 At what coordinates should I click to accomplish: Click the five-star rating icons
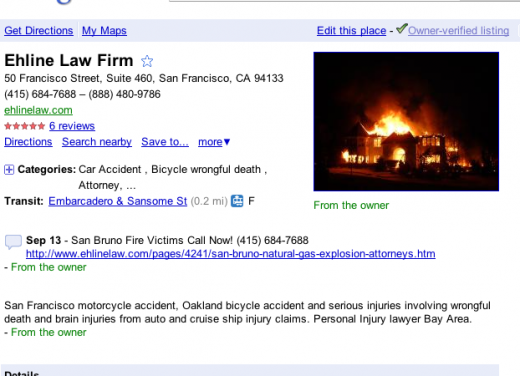24,126
